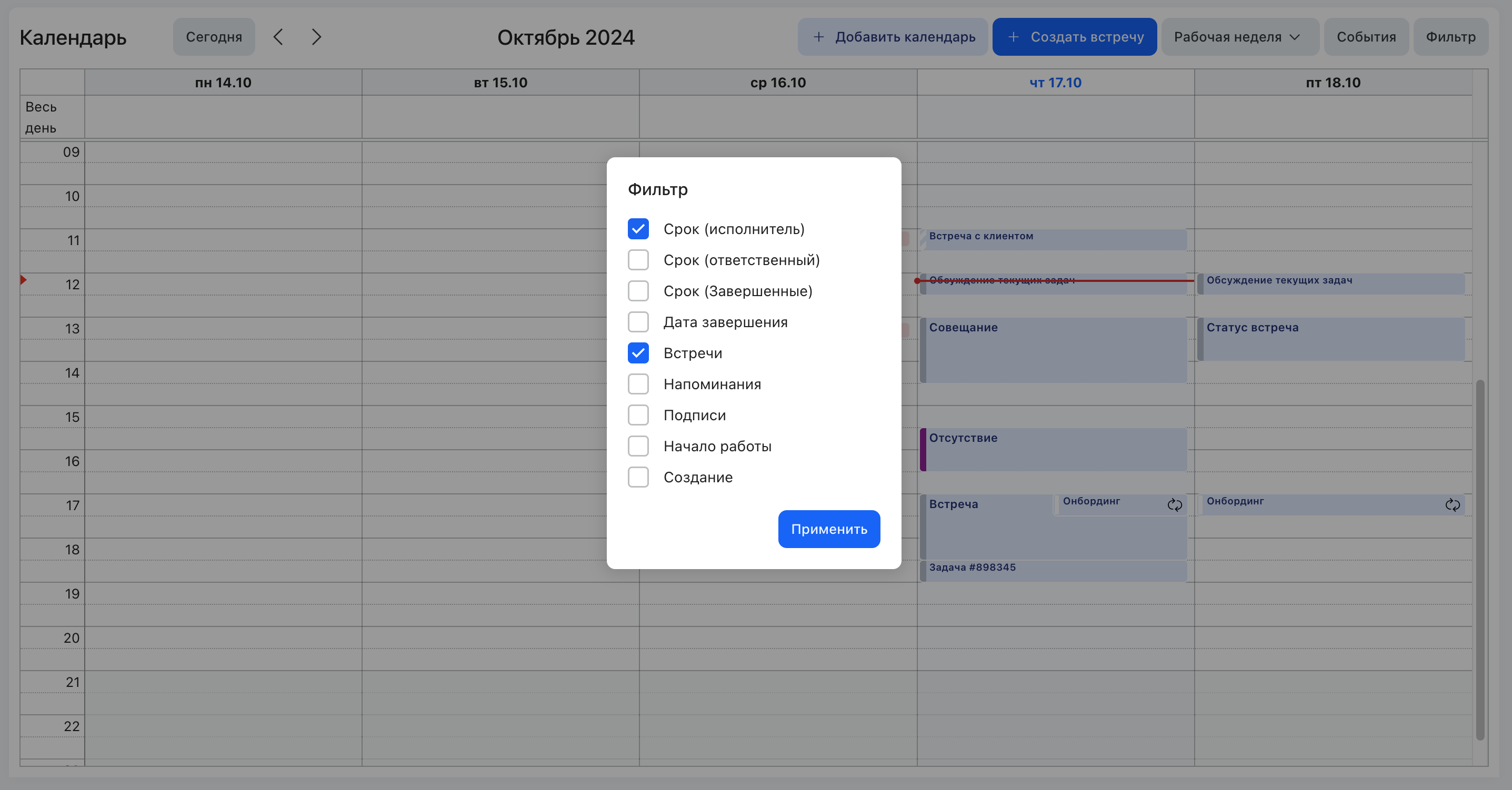Check Создание checkbox
1512x790 pixels.
point(638,478)
